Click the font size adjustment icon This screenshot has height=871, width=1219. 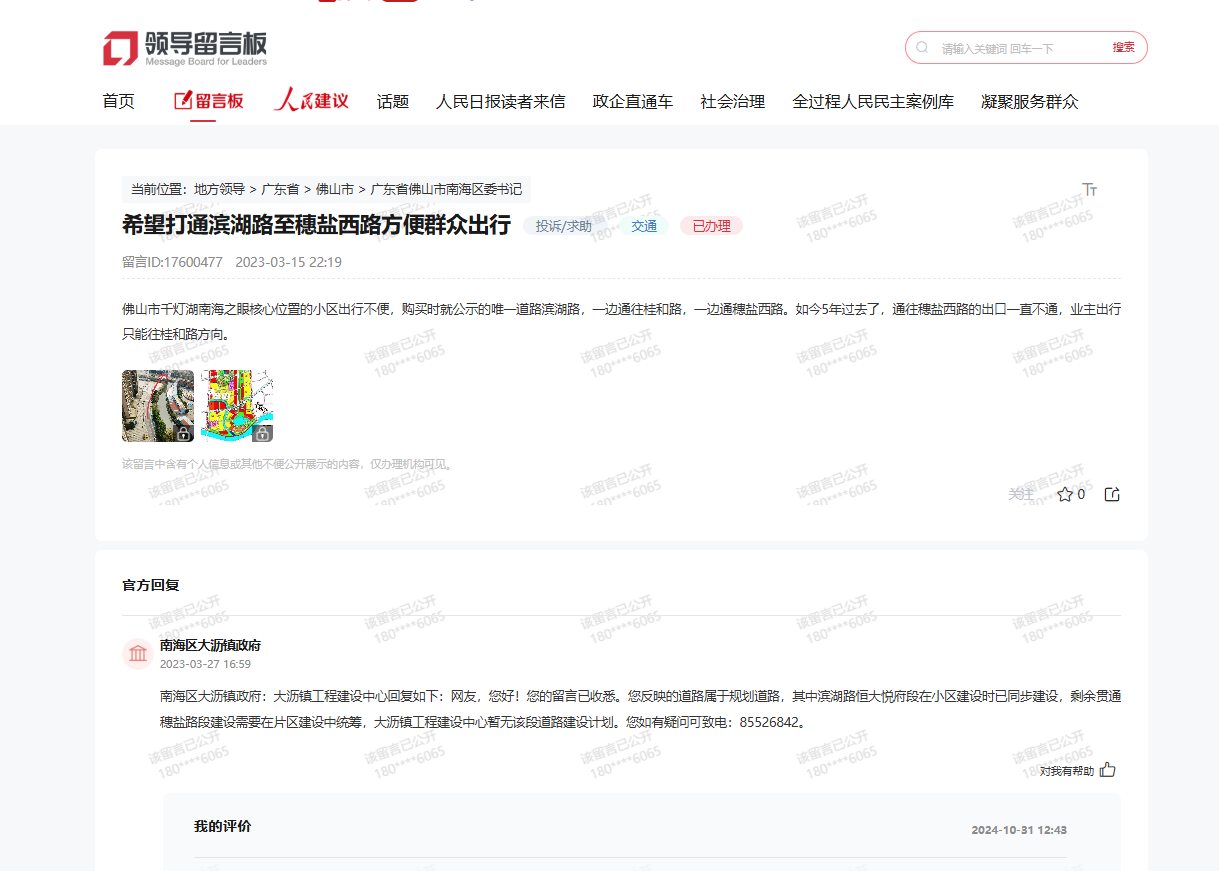1090,189
